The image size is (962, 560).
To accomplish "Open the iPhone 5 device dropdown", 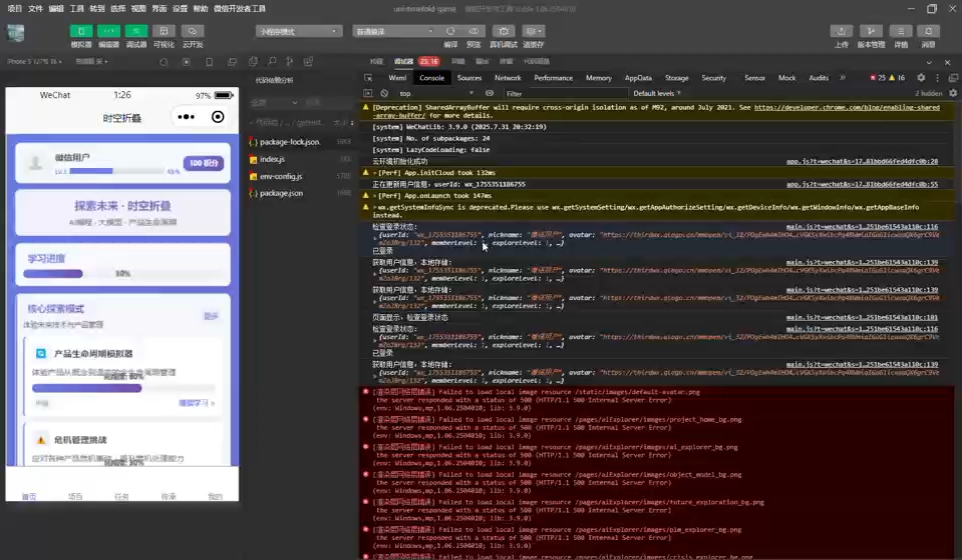I will pos(34,61).
